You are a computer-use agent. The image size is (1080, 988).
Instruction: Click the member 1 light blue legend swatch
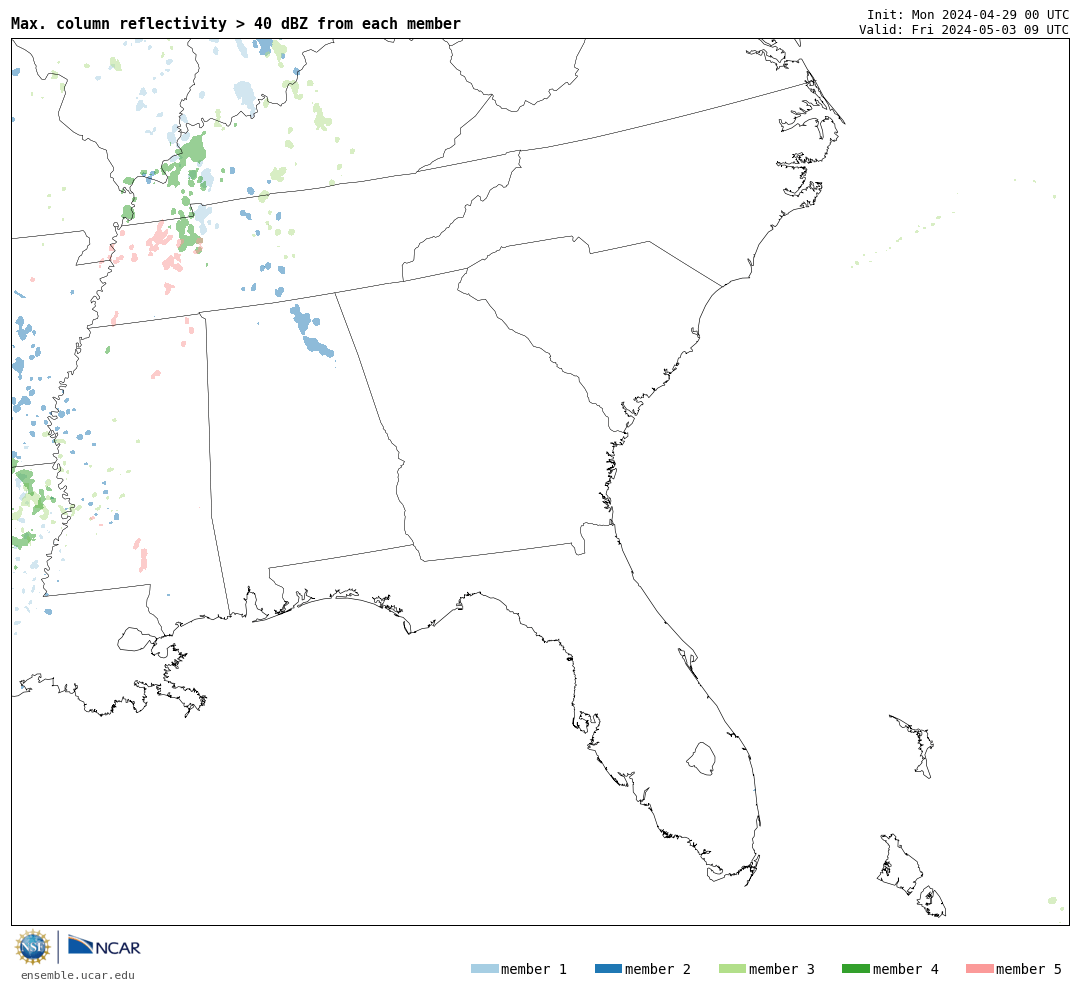(484, 969)
